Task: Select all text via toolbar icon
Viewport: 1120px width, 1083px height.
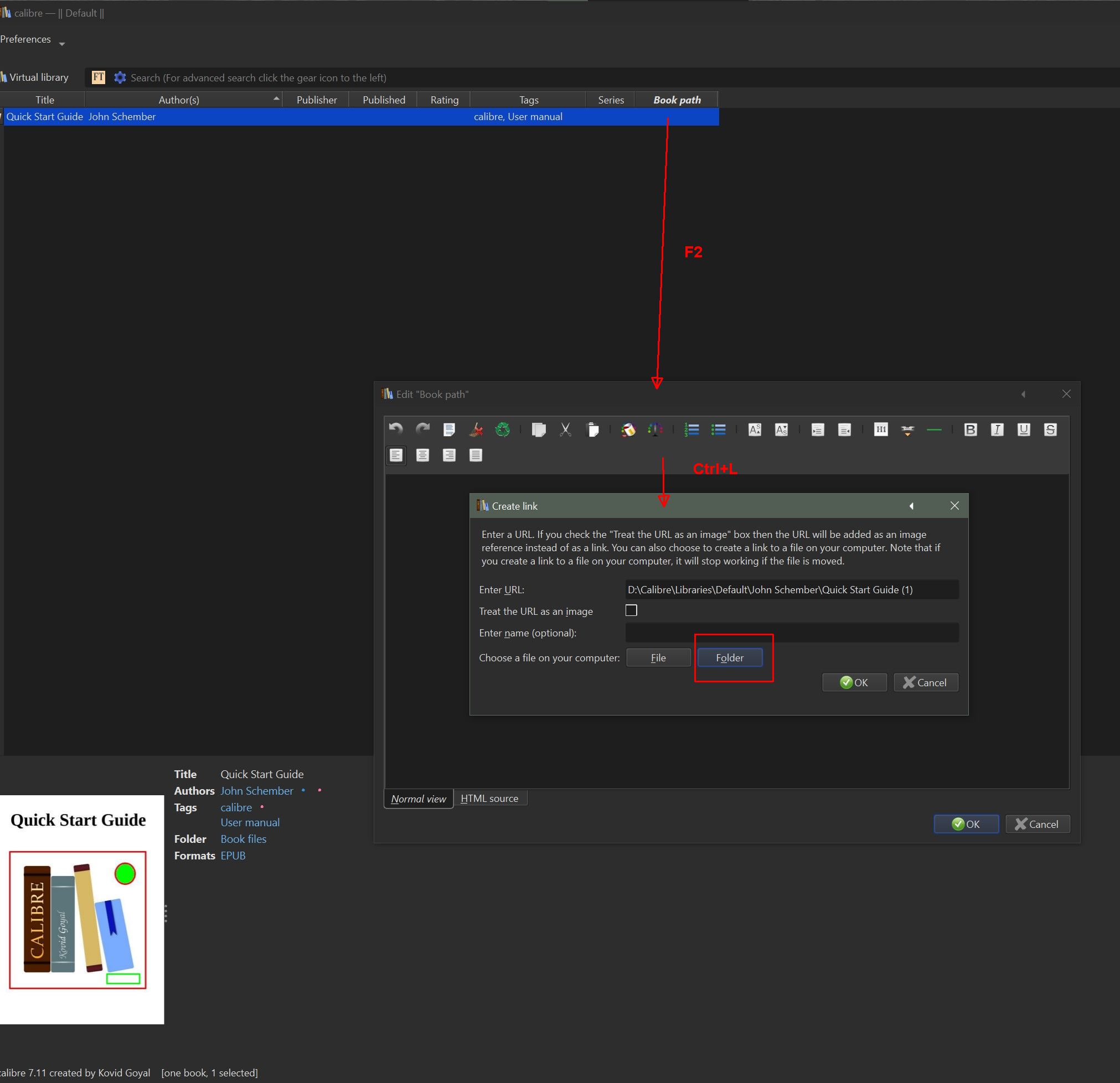Action: [449, 429]
